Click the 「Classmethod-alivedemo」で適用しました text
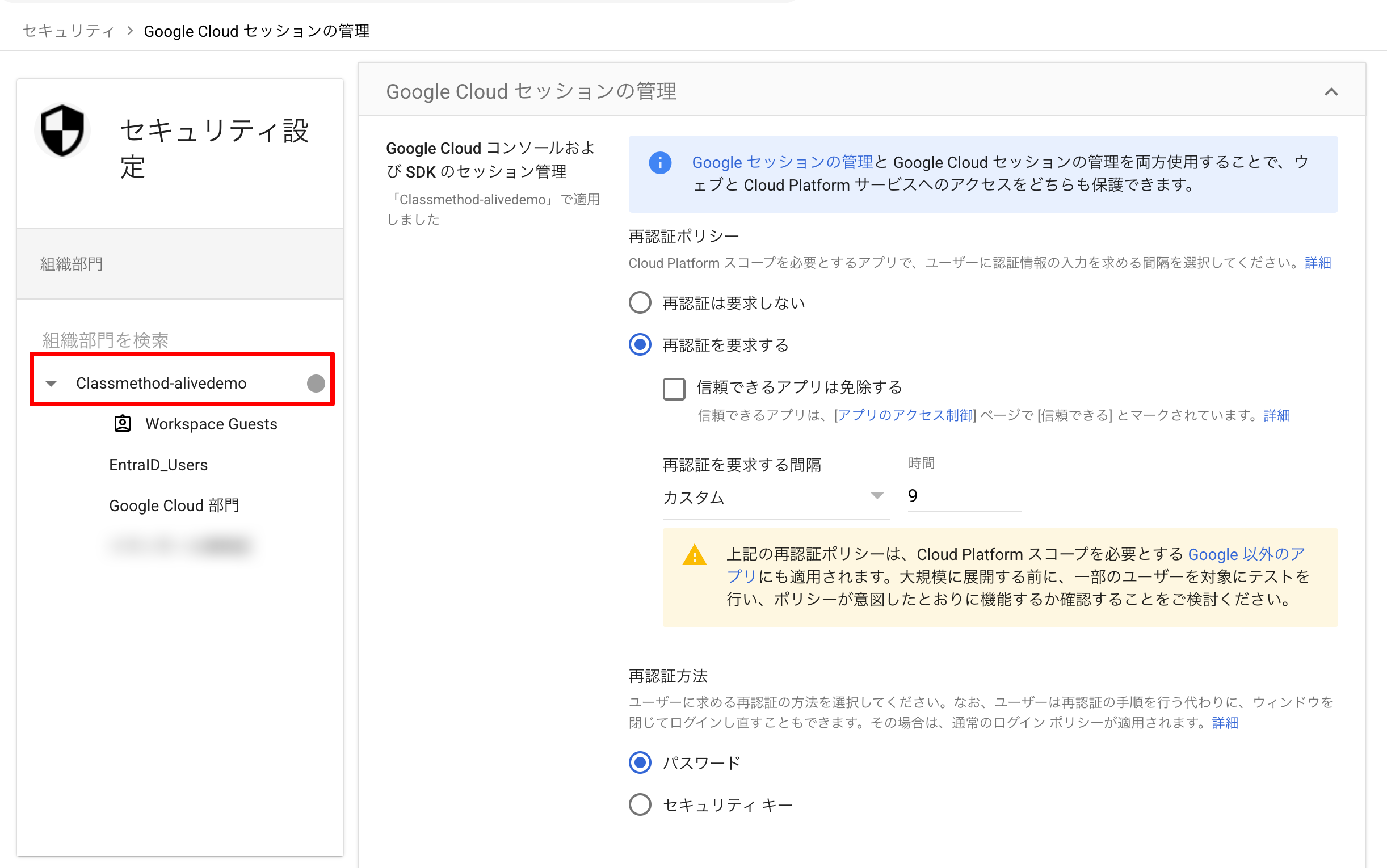Image resolution: width=1387 pixels, height=868 pixels. [x=493, y=209]
